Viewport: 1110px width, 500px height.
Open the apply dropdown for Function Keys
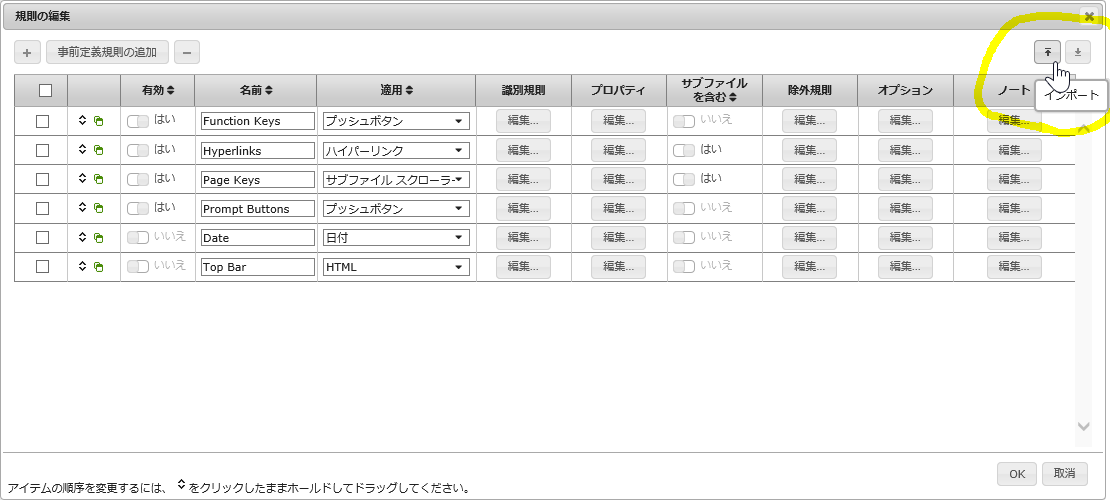[x=395, y=121]
